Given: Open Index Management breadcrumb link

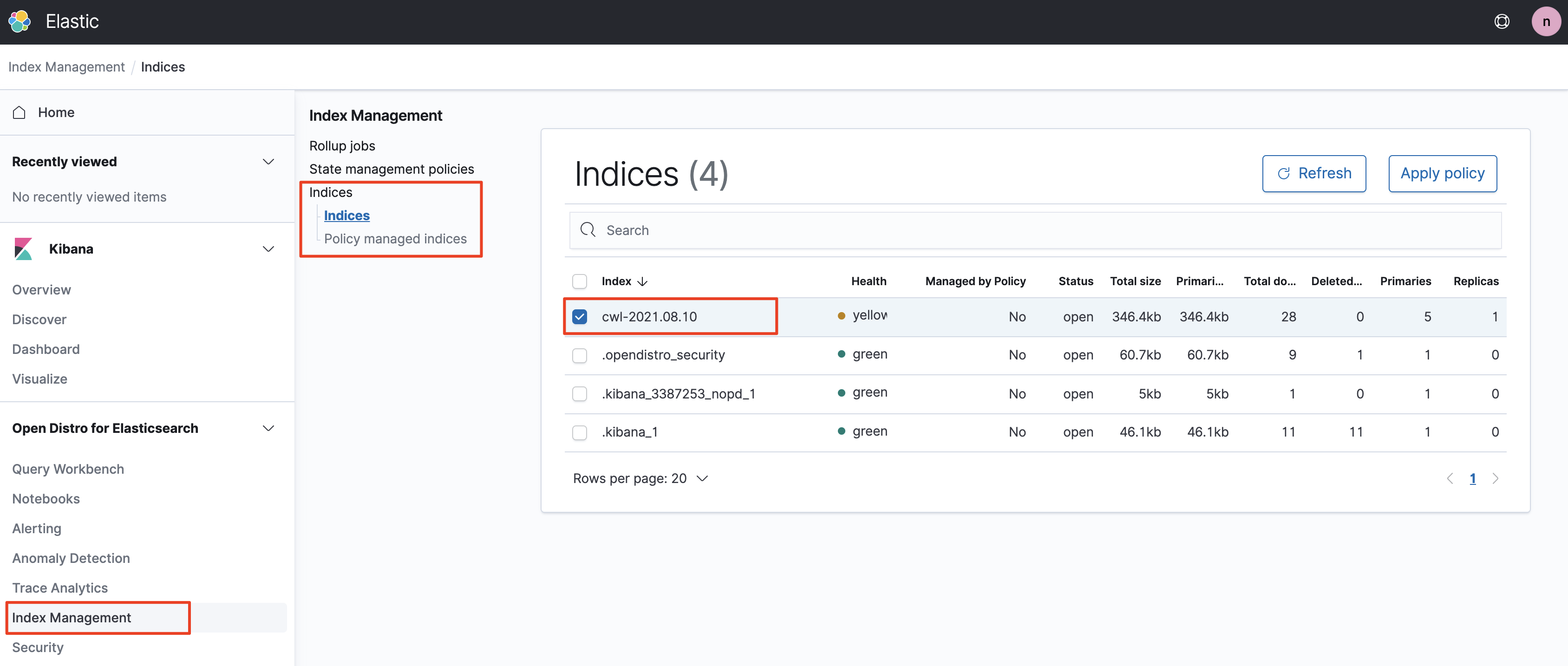Looking at the screenshot, I should click(66, 67).
